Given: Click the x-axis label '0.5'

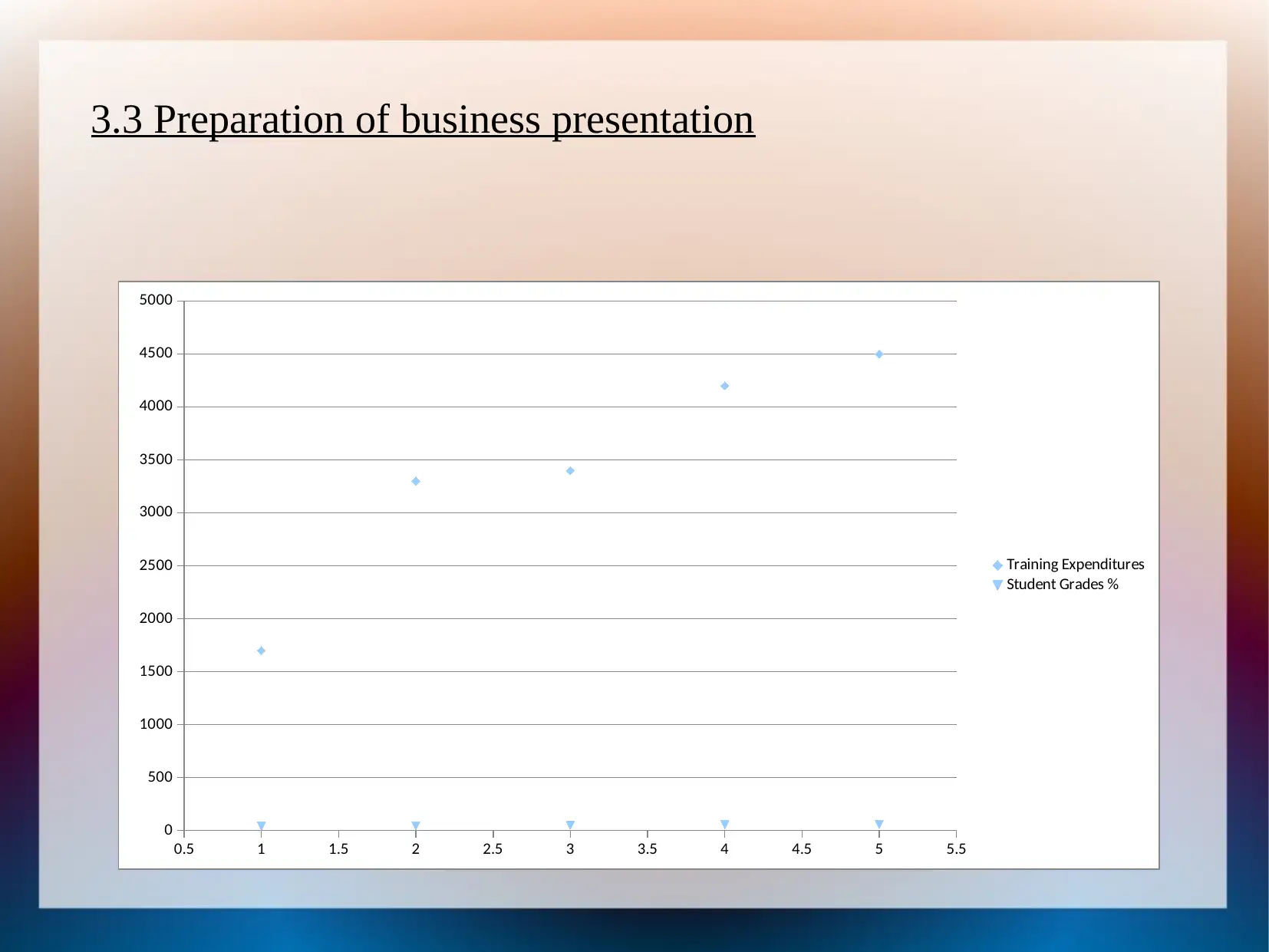Looking at the screenshot, I should point(184,849).
